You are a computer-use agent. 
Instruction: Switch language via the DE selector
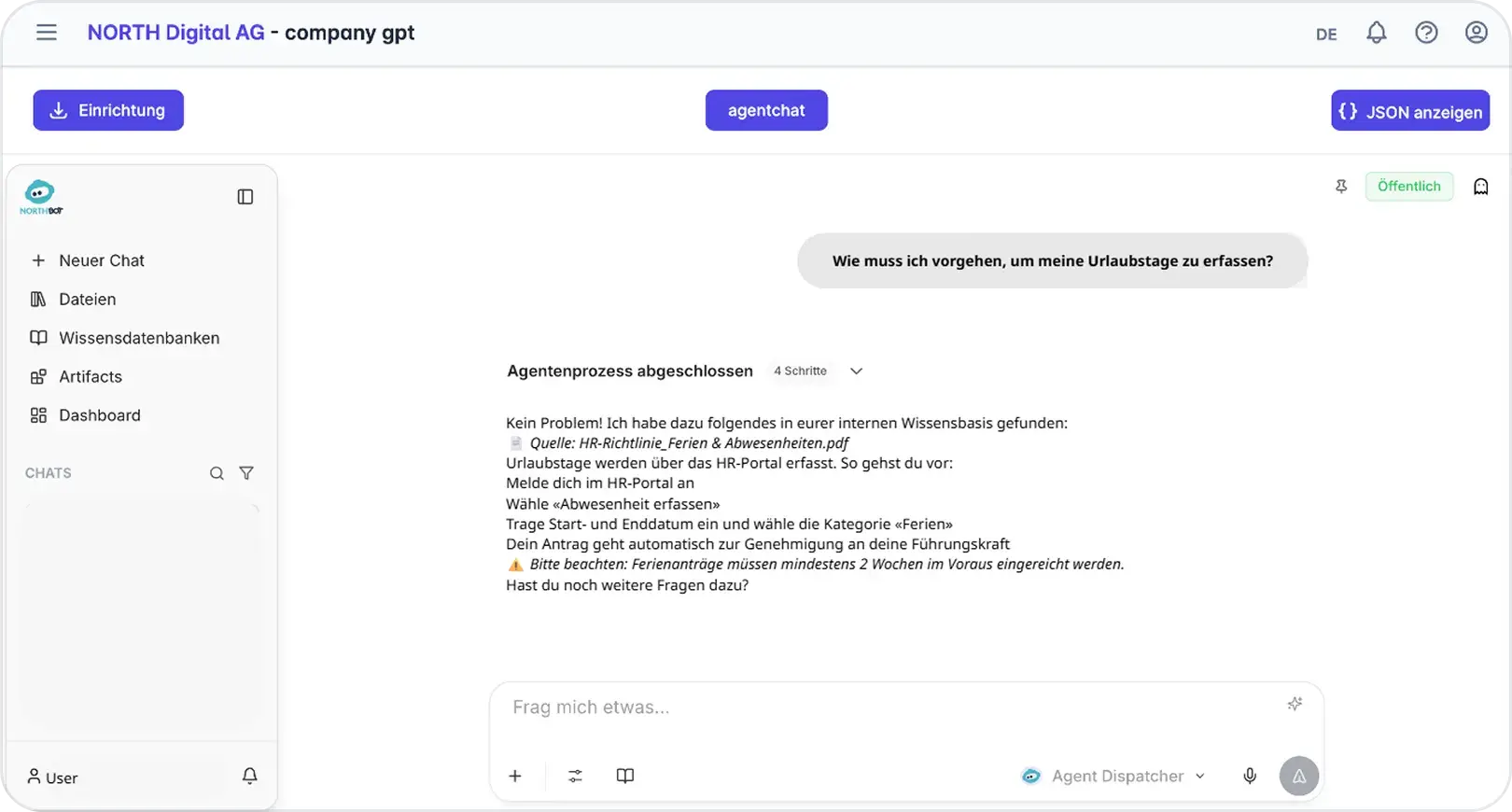point(1326,35)
